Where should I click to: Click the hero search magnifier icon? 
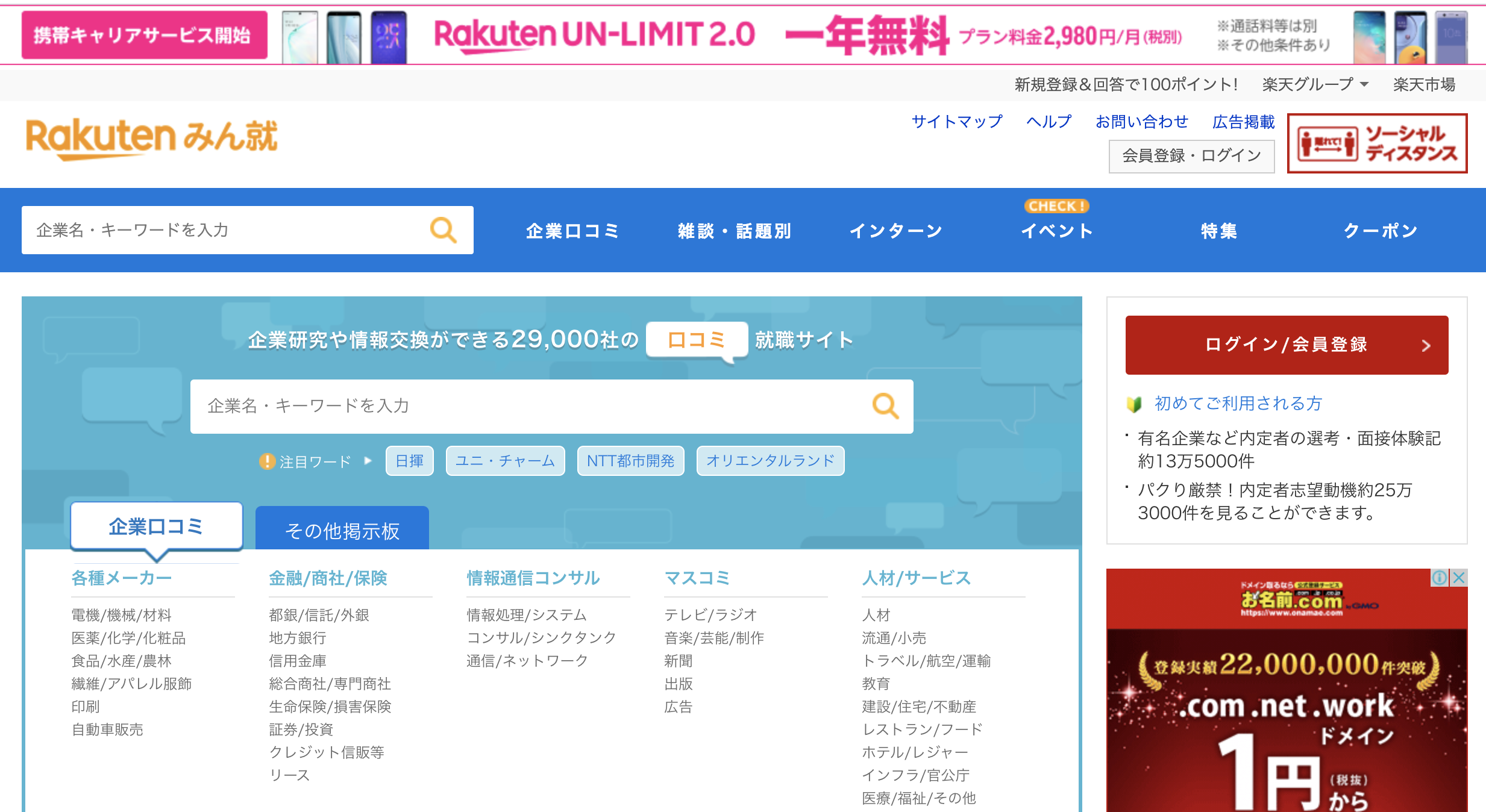(885, 406)
